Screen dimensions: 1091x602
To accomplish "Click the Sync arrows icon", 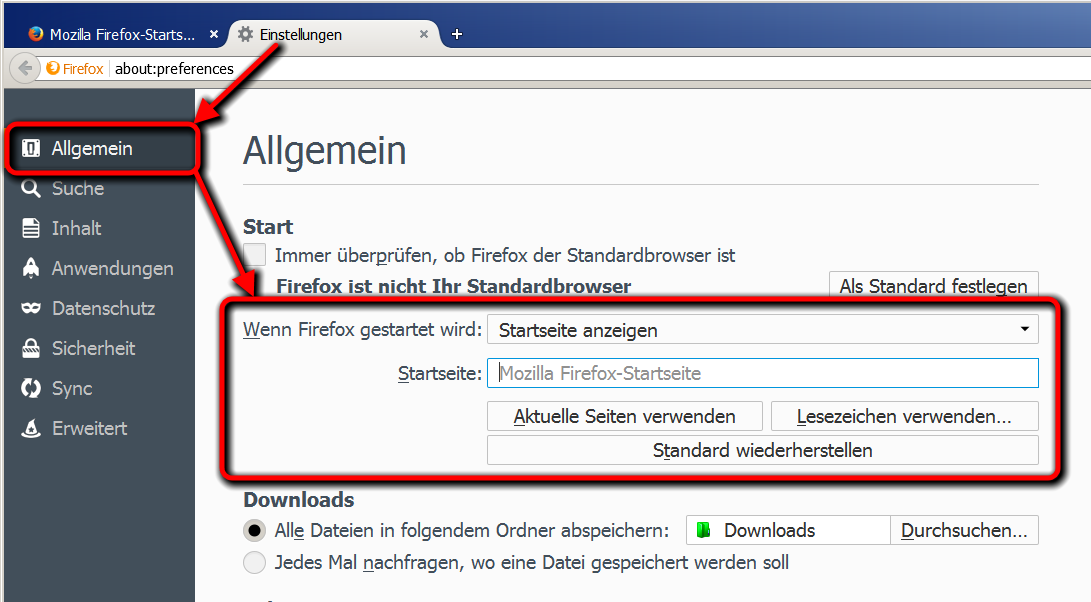I will (31, 388).
